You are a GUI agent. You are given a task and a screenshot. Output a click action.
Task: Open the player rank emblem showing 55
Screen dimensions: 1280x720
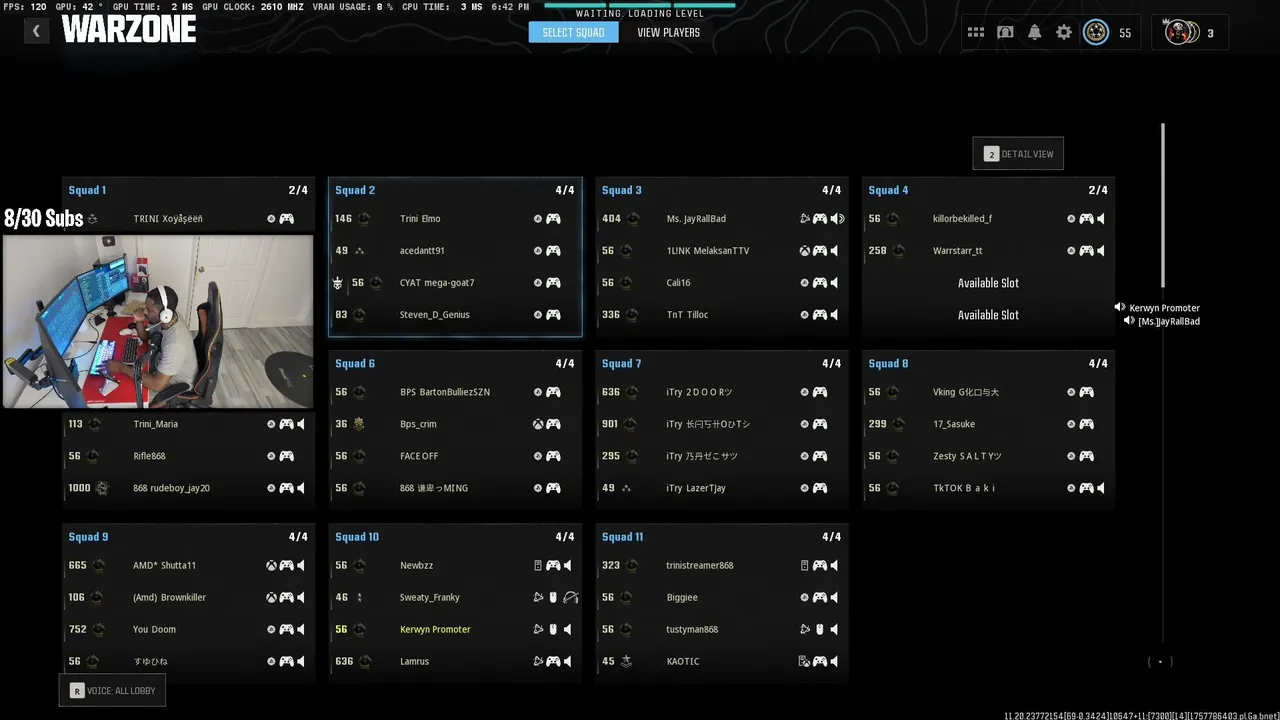tap(1096, 33)
